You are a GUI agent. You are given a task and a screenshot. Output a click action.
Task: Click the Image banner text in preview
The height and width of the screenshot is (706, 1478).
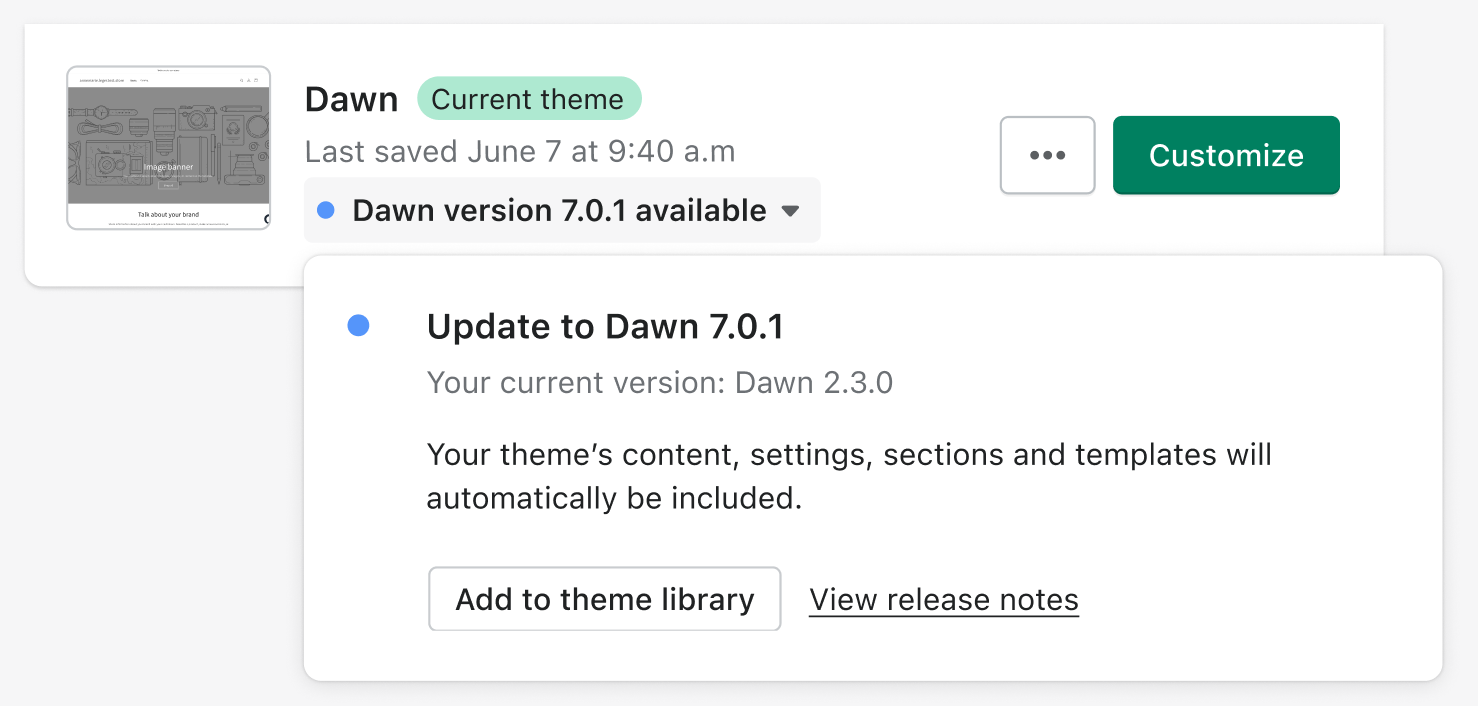tap(168, 167)
